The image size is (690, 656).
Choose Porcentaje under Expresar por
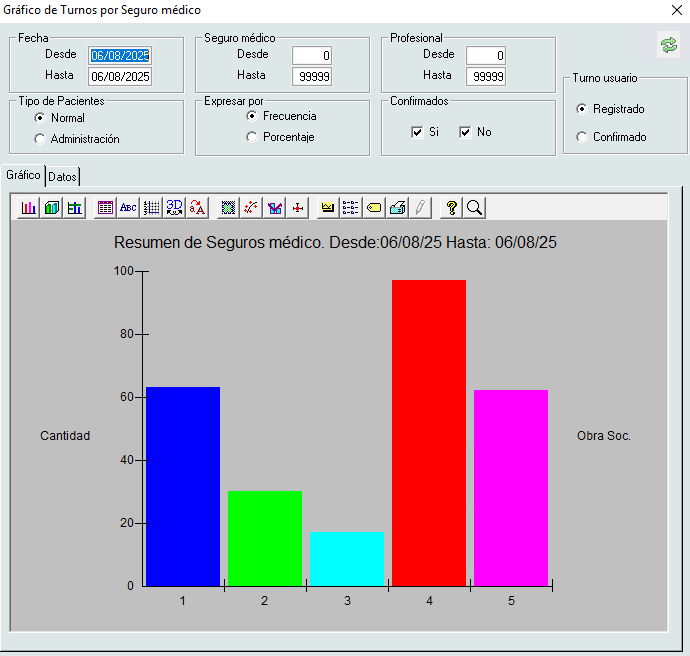tap(252, 137)
